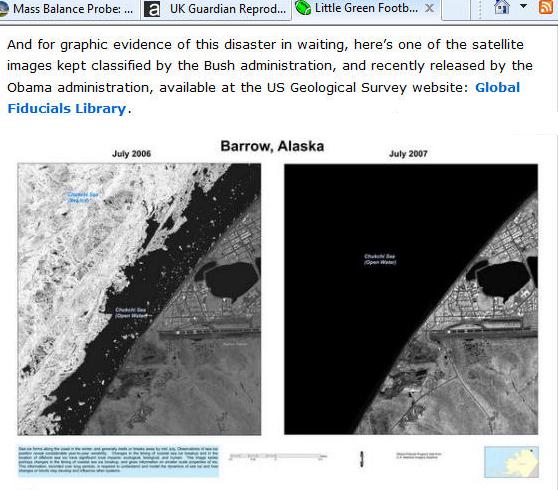Click the Chukchi Sea label in 2007 image
The height and width of the screenshot is (490, 558).
click(380, 259)
